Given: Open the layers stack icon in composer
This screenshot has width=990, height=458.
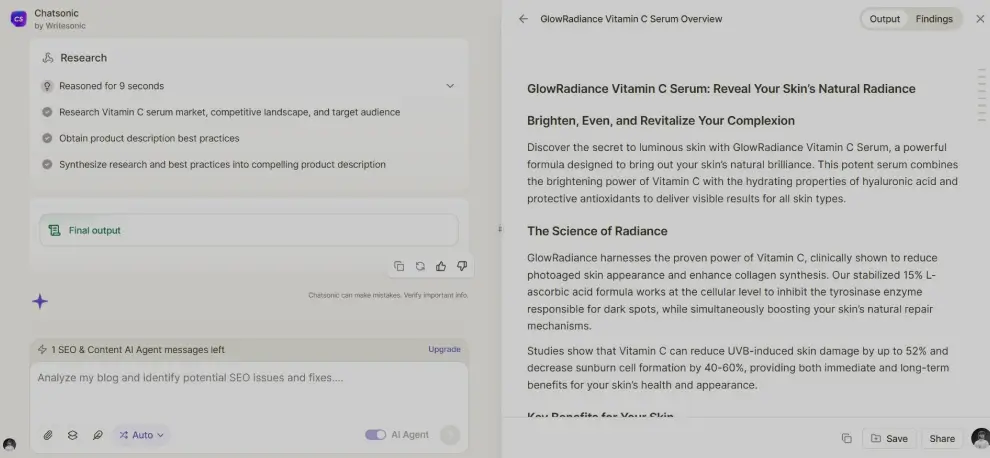Looking at the screenshot, I should click(73, 435).
